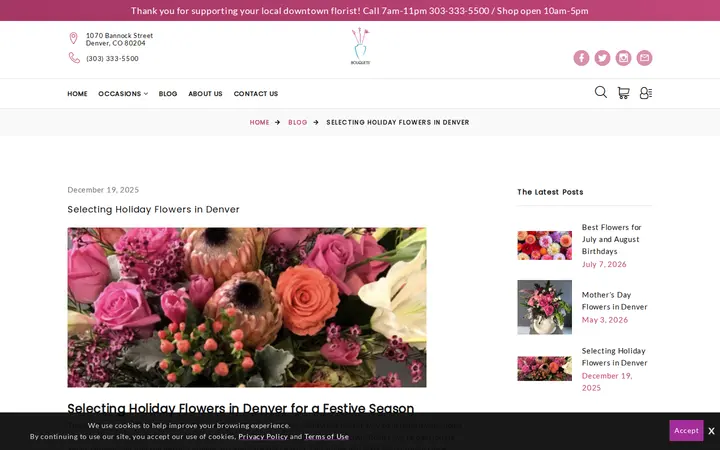Click Home breadcrumb link
This screenshot has height=450, width=720.
259,123
